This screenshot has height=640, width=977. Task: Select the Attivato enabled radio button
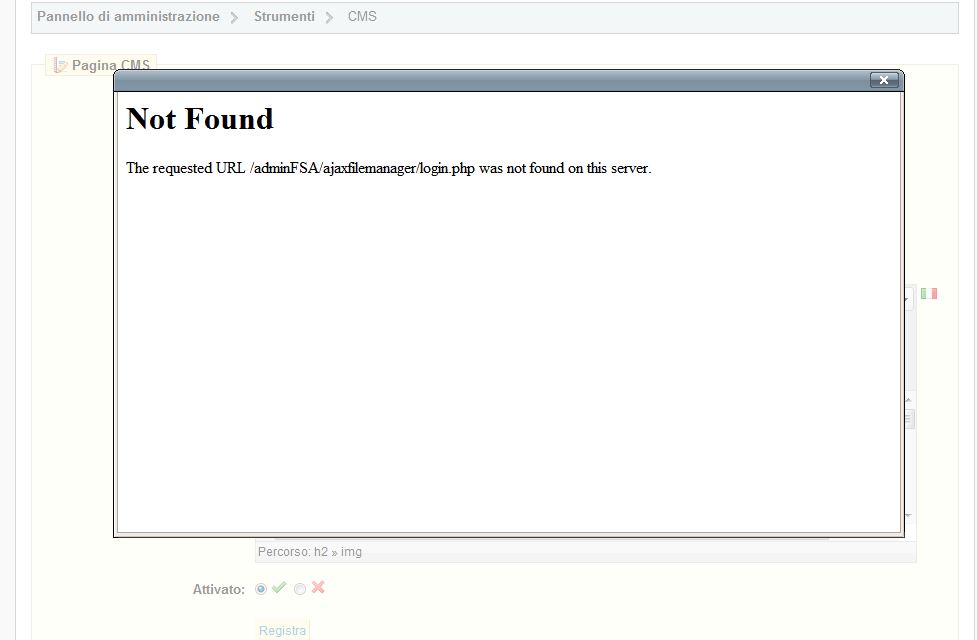pyautogui.click(x=261, y=589)
